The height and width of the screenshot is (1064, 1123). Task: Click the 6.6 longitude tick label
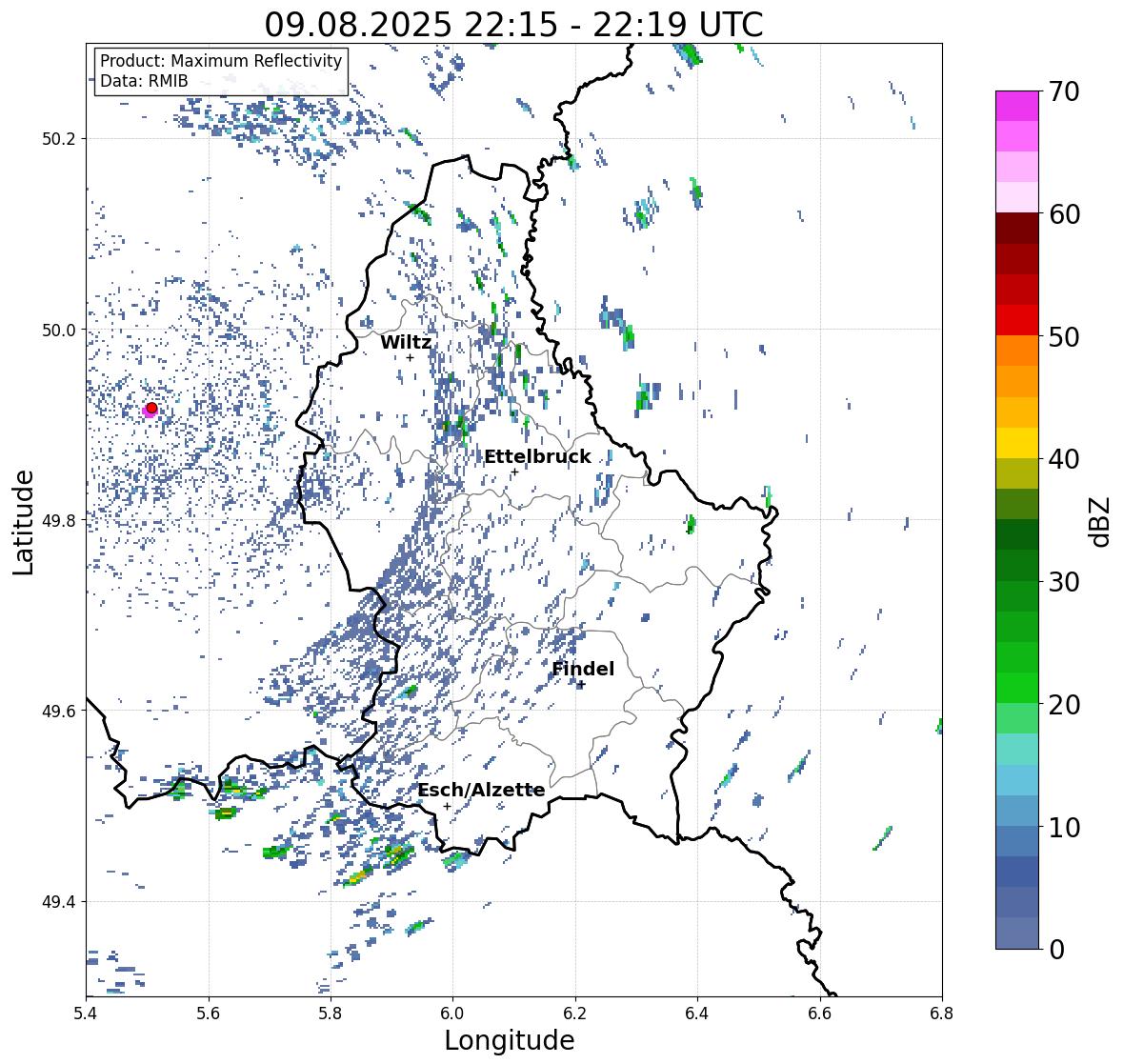[819, 1014]
